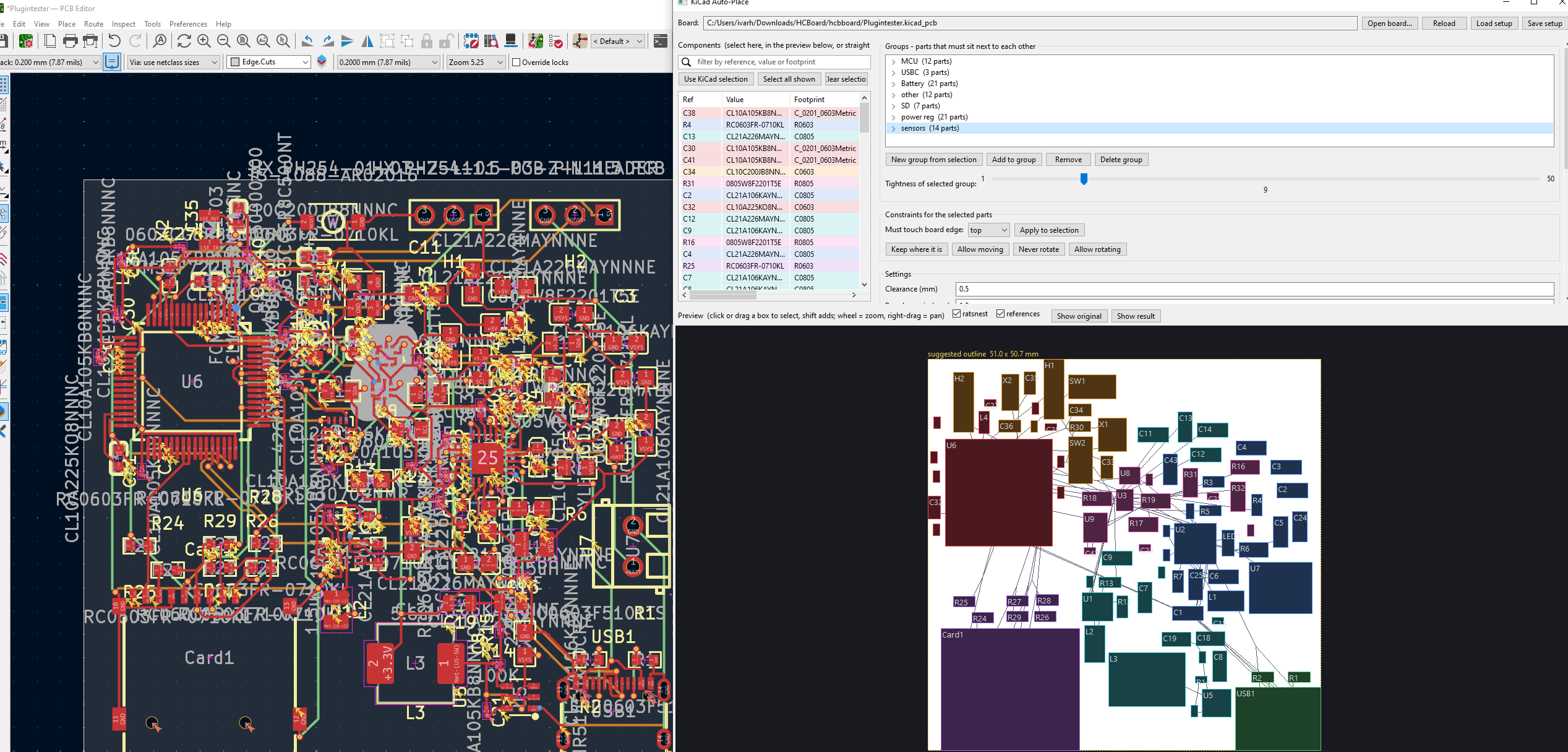Viewport: 1568px width, 752px height.
Task: Open Must touch board edge dropdown
Action: click(x=988, y=230)
